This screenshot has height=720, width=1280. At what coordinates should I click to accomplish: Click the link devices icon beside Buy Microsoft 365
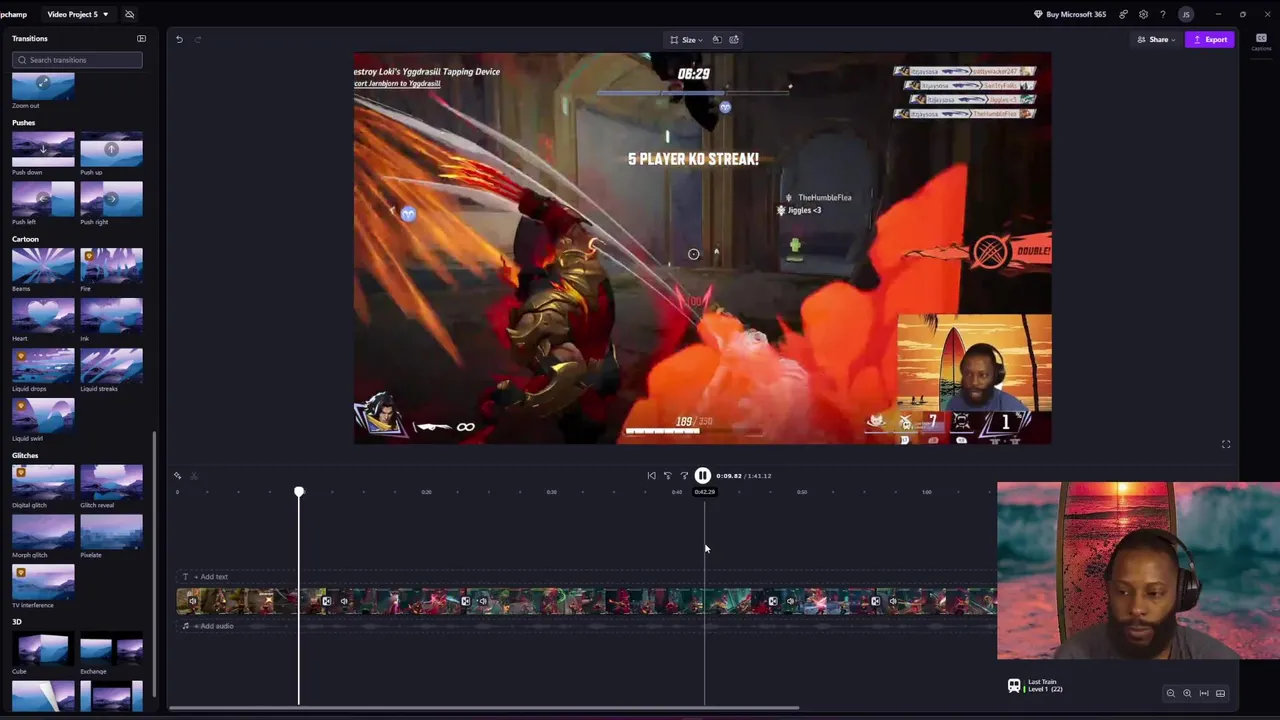pos(1123,14)
